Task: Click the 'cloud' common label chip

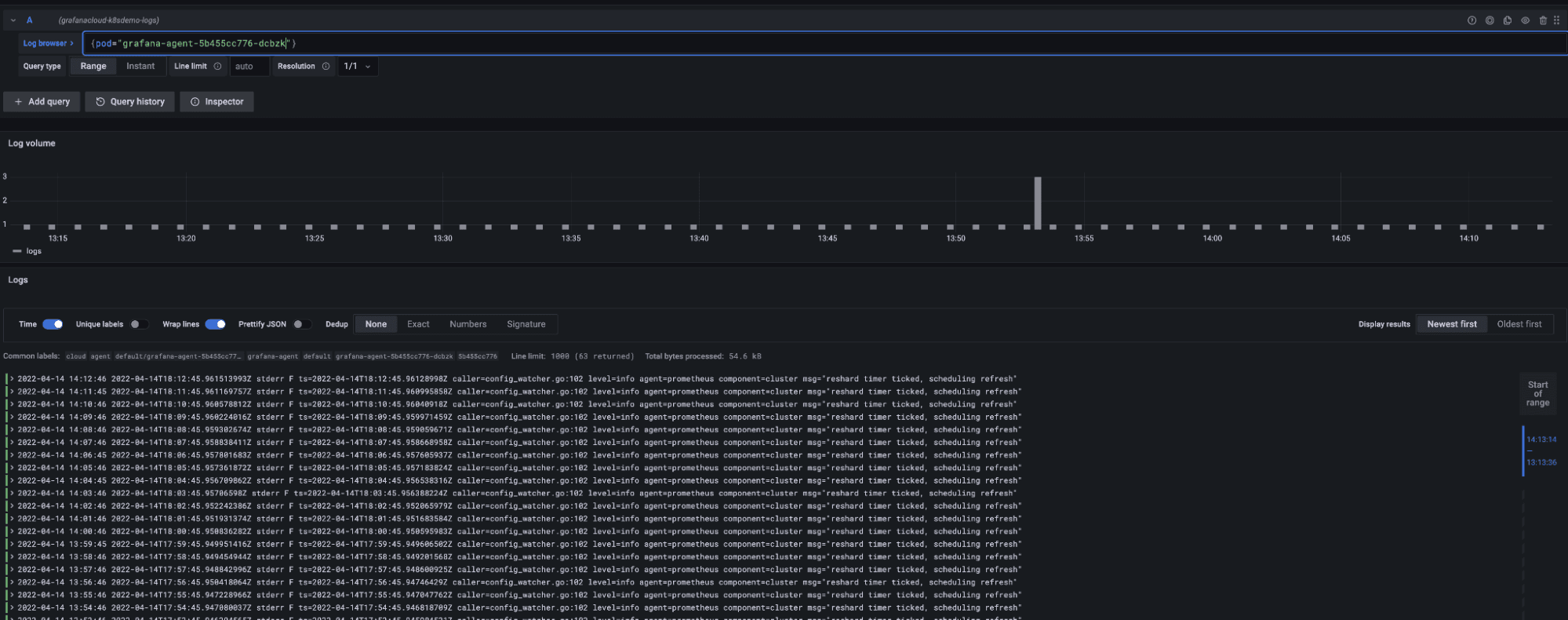Action: tap(76, 356)
